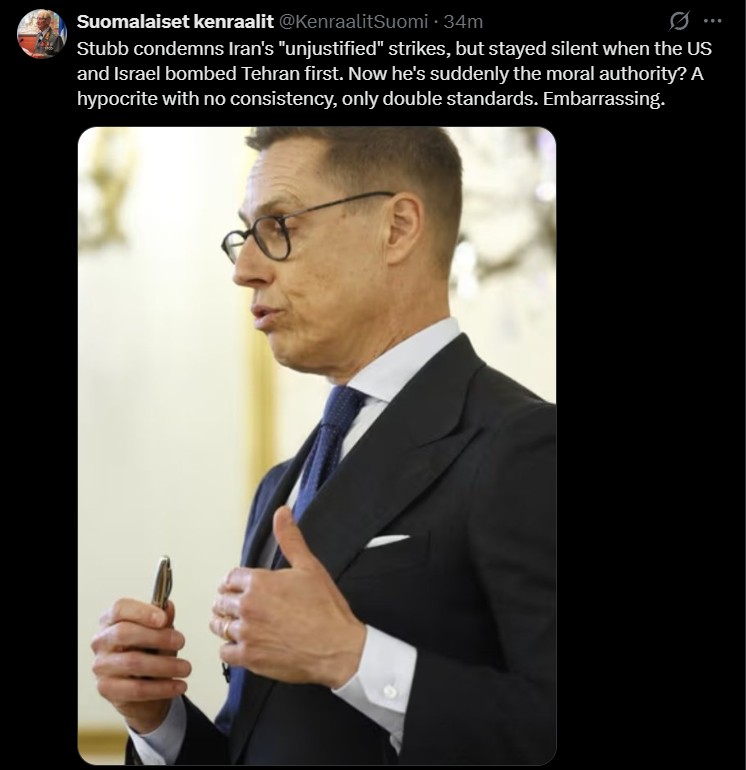The height and width of the screenshot is (770, 746).
Task: Click the wedding ring in the photo
Action: pyautogui.click(x=227, y=628)
